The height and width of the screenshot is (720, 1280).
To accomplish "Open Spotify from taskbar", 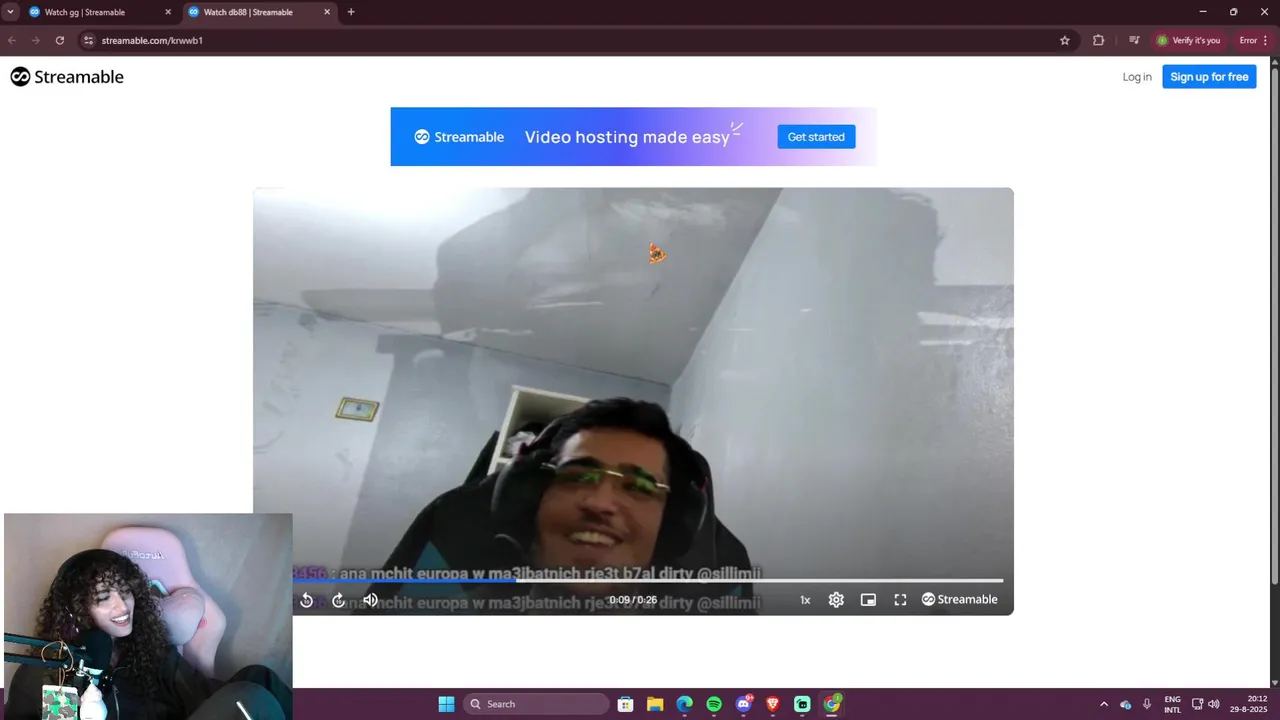I will click(x=714, y=704).
